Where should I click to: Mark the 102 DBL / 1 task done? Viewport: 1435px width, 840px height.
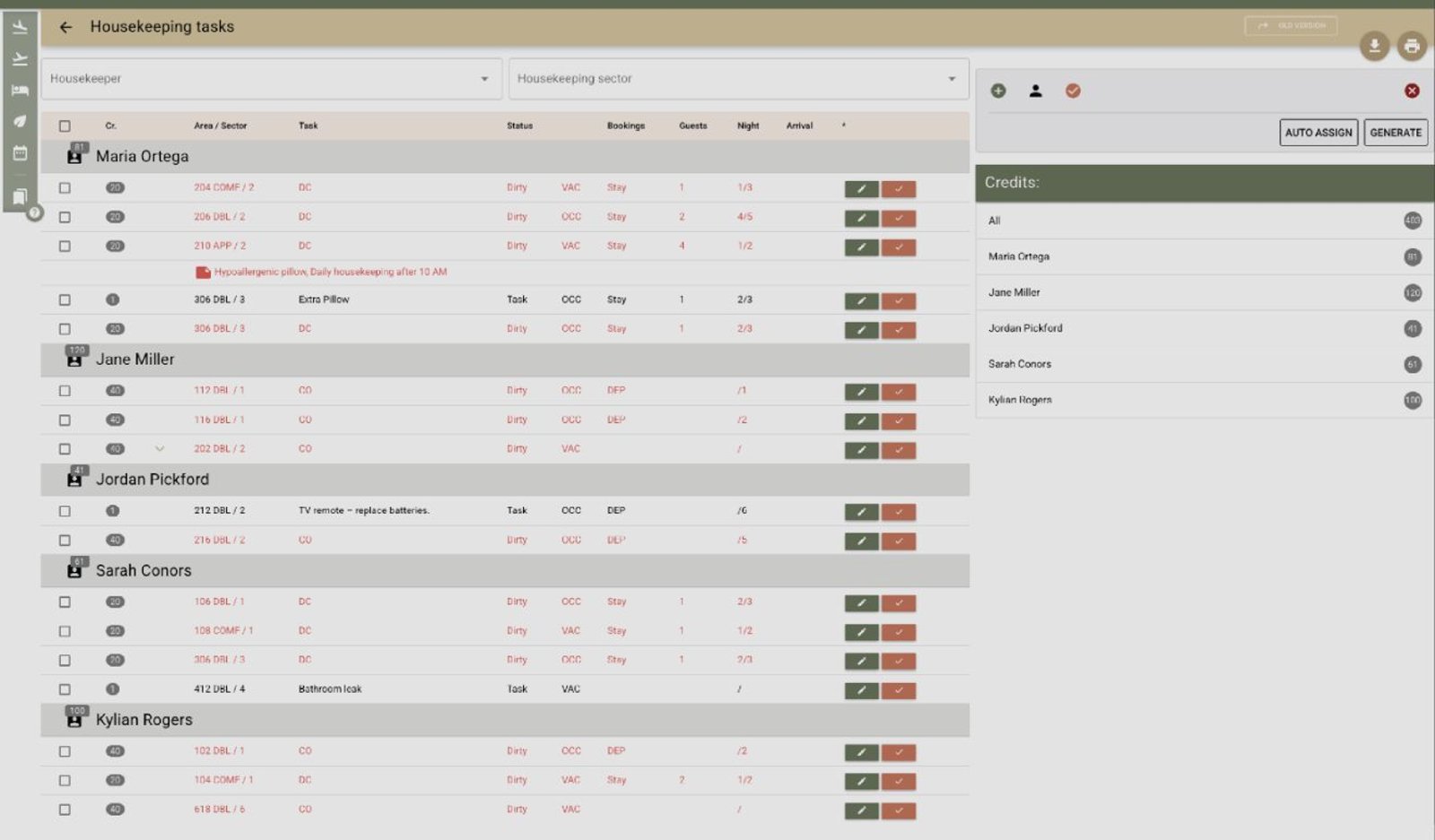[899, 752]
